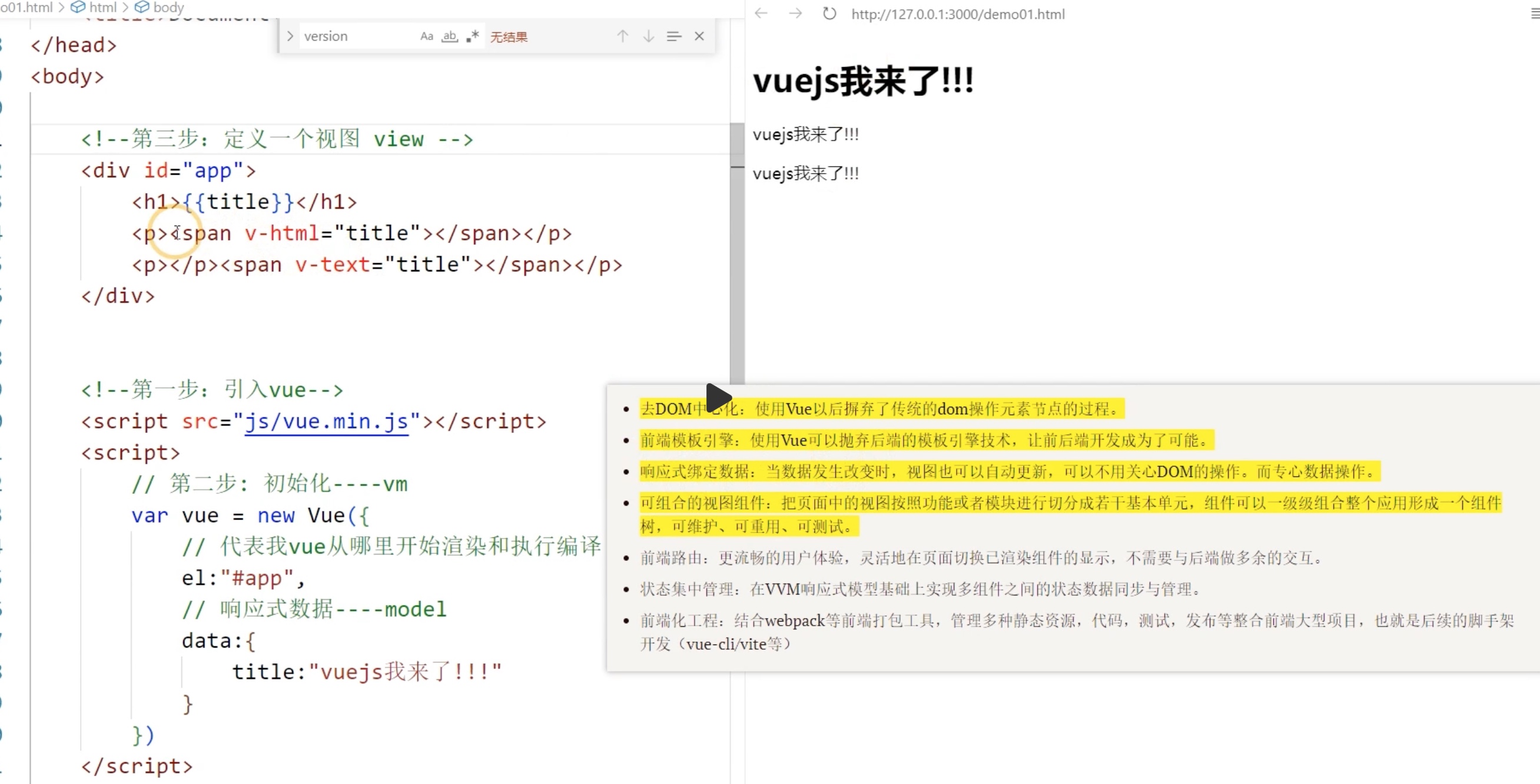This screenshot has width=1540, height=784.
Task: Click the closing </div> tag line
Action: [x=118, y=296]
